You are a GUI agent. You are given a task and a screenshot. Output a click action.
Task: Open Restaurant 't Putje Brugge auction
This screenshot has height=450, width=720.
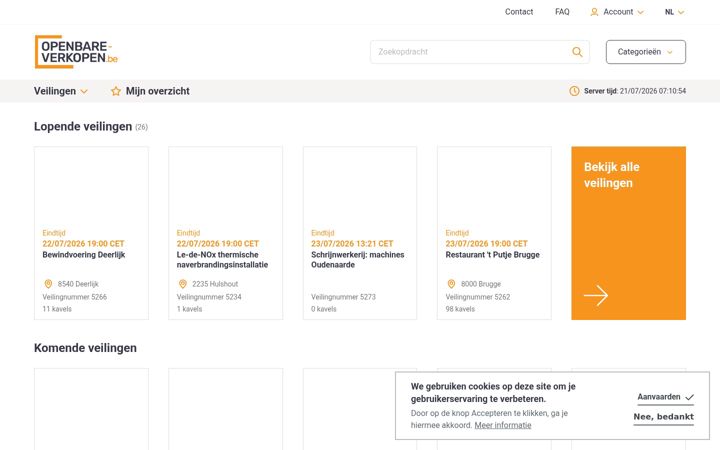492,255
